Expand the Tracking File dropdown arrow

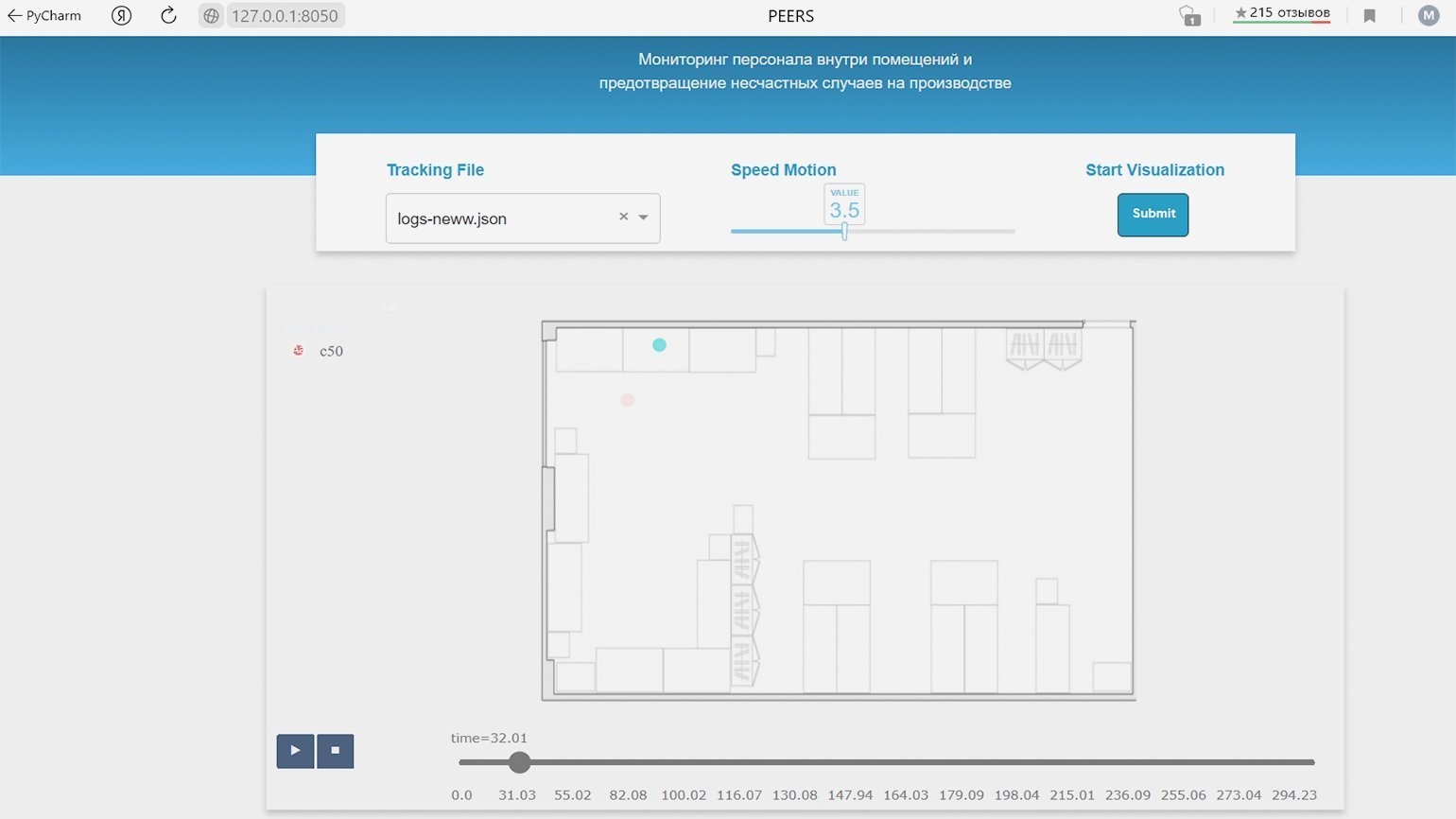pyautogui.click(x=644, y=218)
